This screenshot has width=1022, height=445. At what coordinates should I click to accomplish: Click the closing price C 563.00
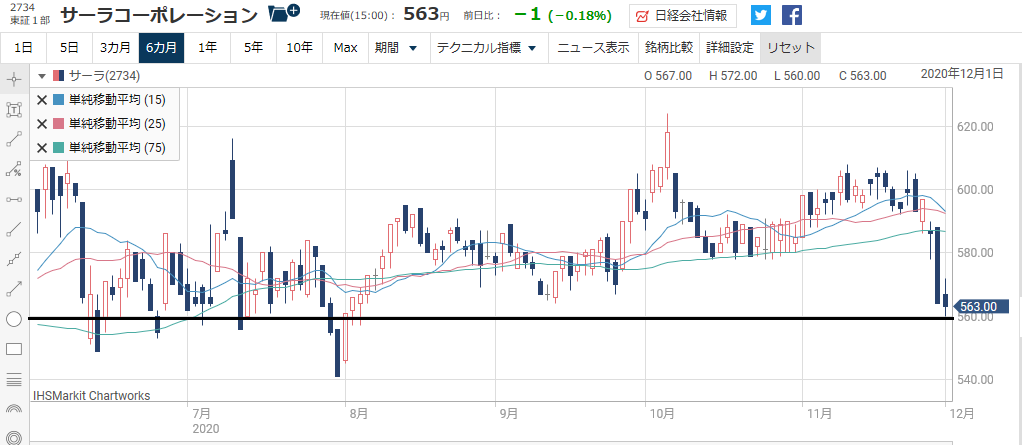[862, 76]
